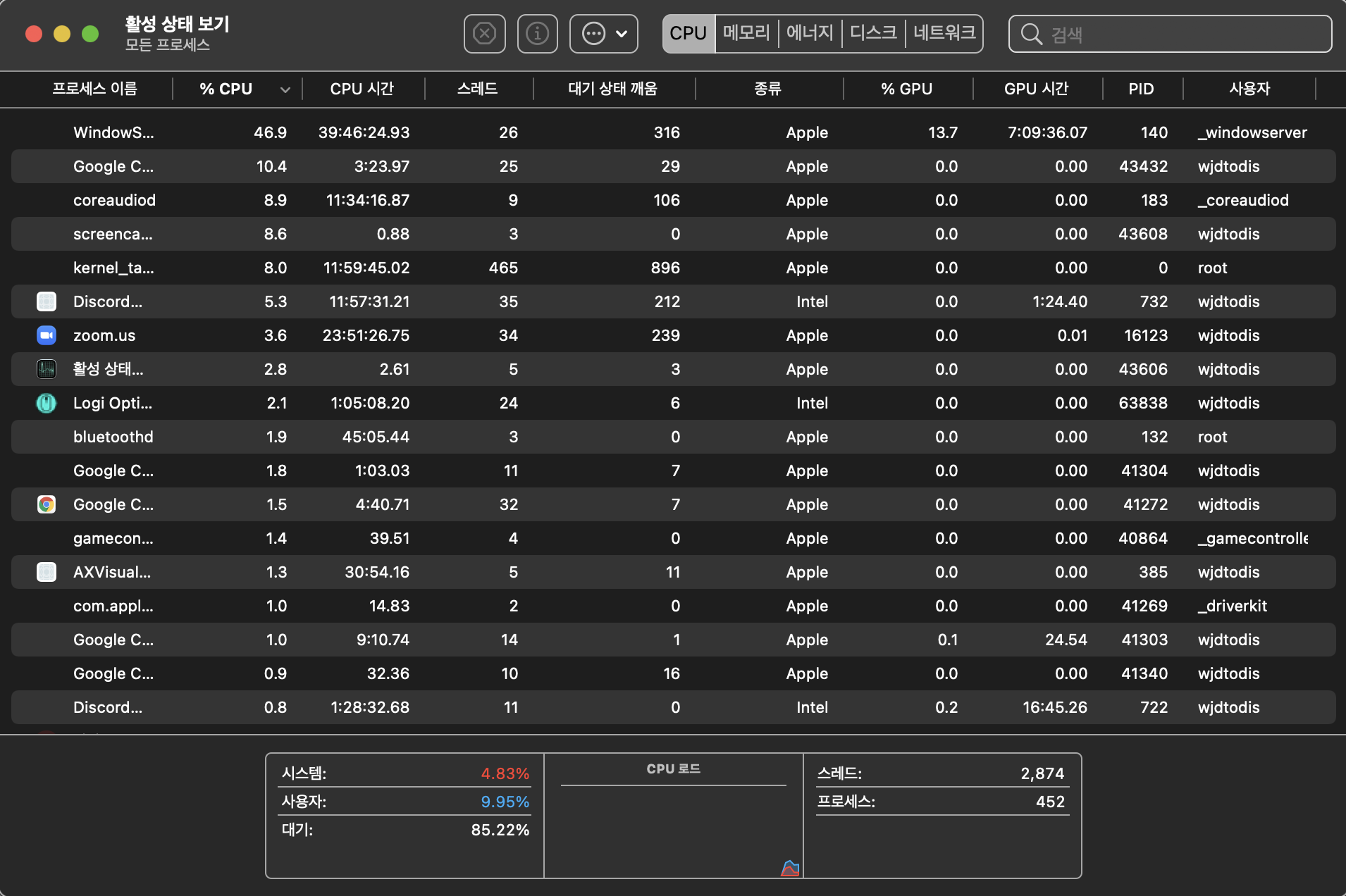
Task: Sort by 사용자 column header
Action: [x=1249, y=89]
